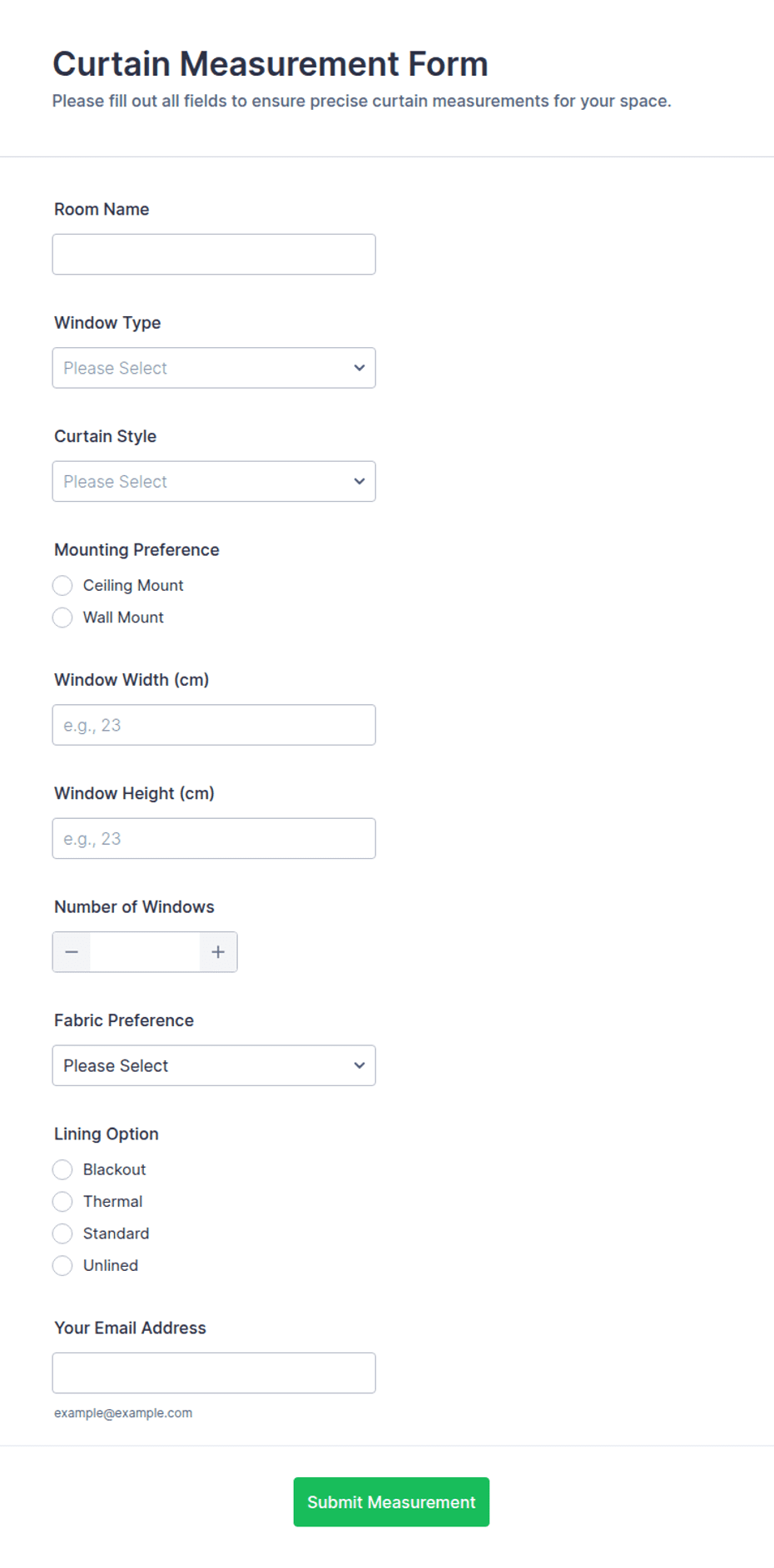
Task: Pick the Unlined lining option
Action: tap(62, 1266)
